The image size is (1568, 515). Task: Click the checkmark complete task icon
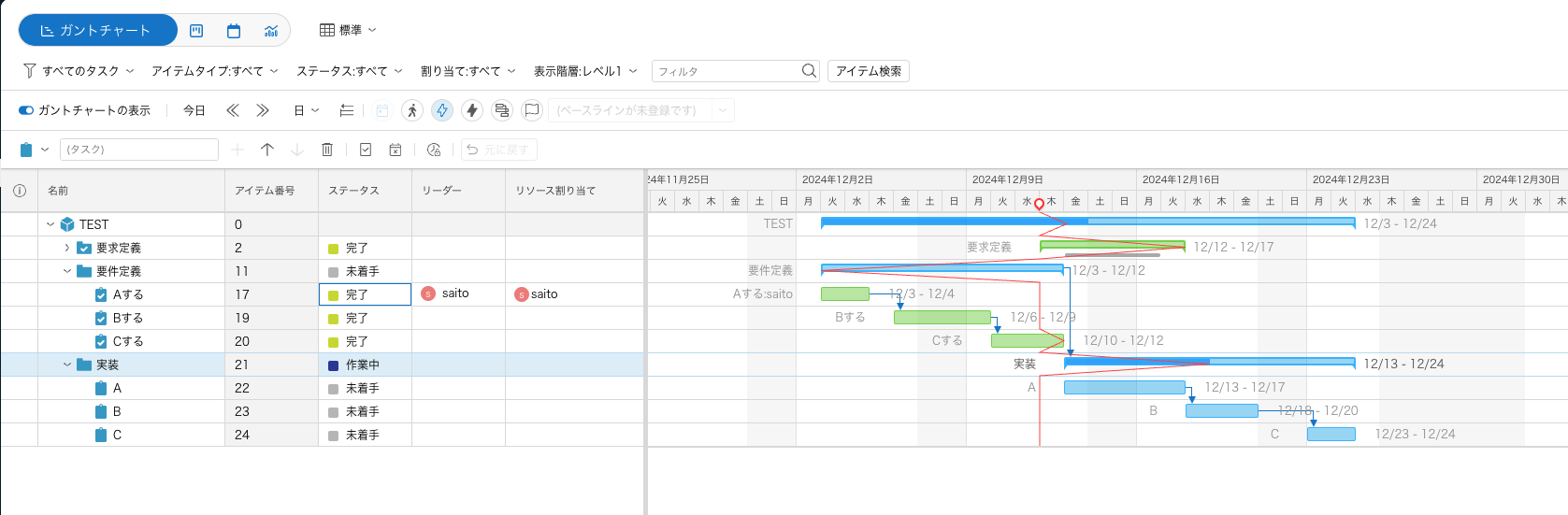pos(366,150)
